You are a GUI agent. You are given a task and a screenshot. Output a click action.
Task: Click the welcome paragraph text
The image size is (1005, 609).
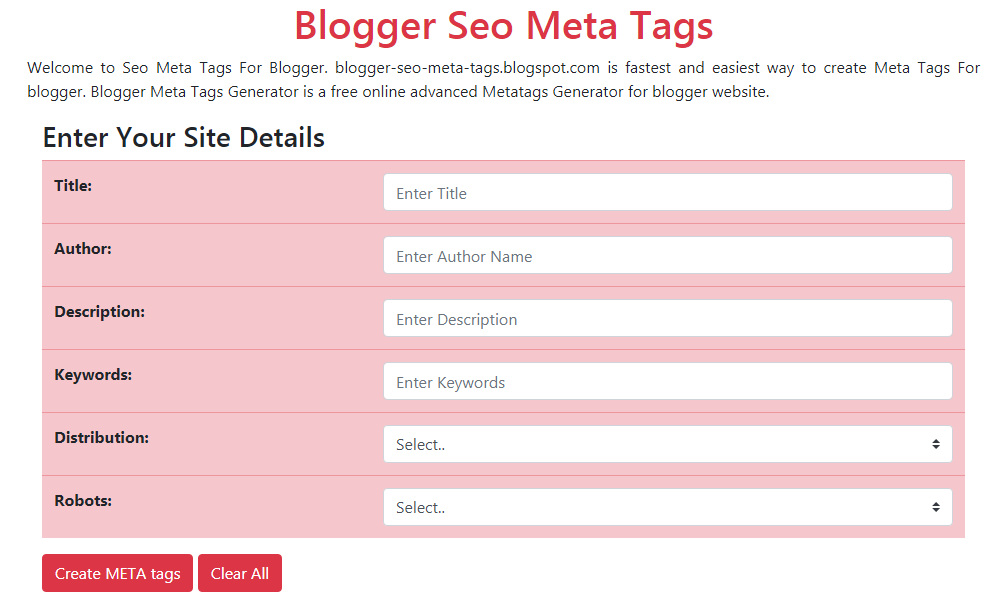click(502, 79)
